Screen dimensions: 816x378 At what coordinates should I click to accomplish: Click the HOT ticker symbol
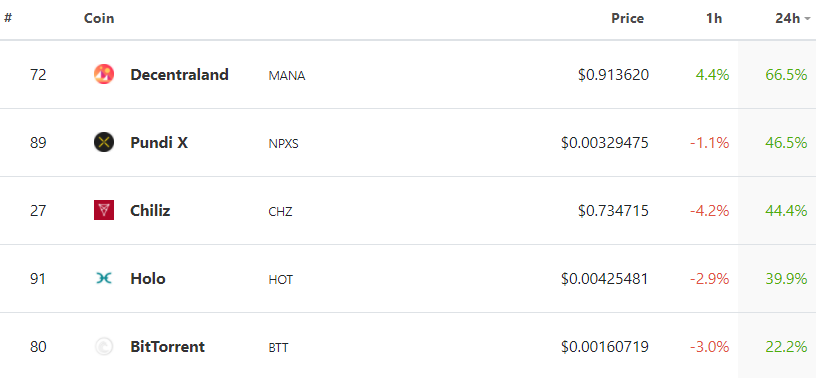[280, 280]
